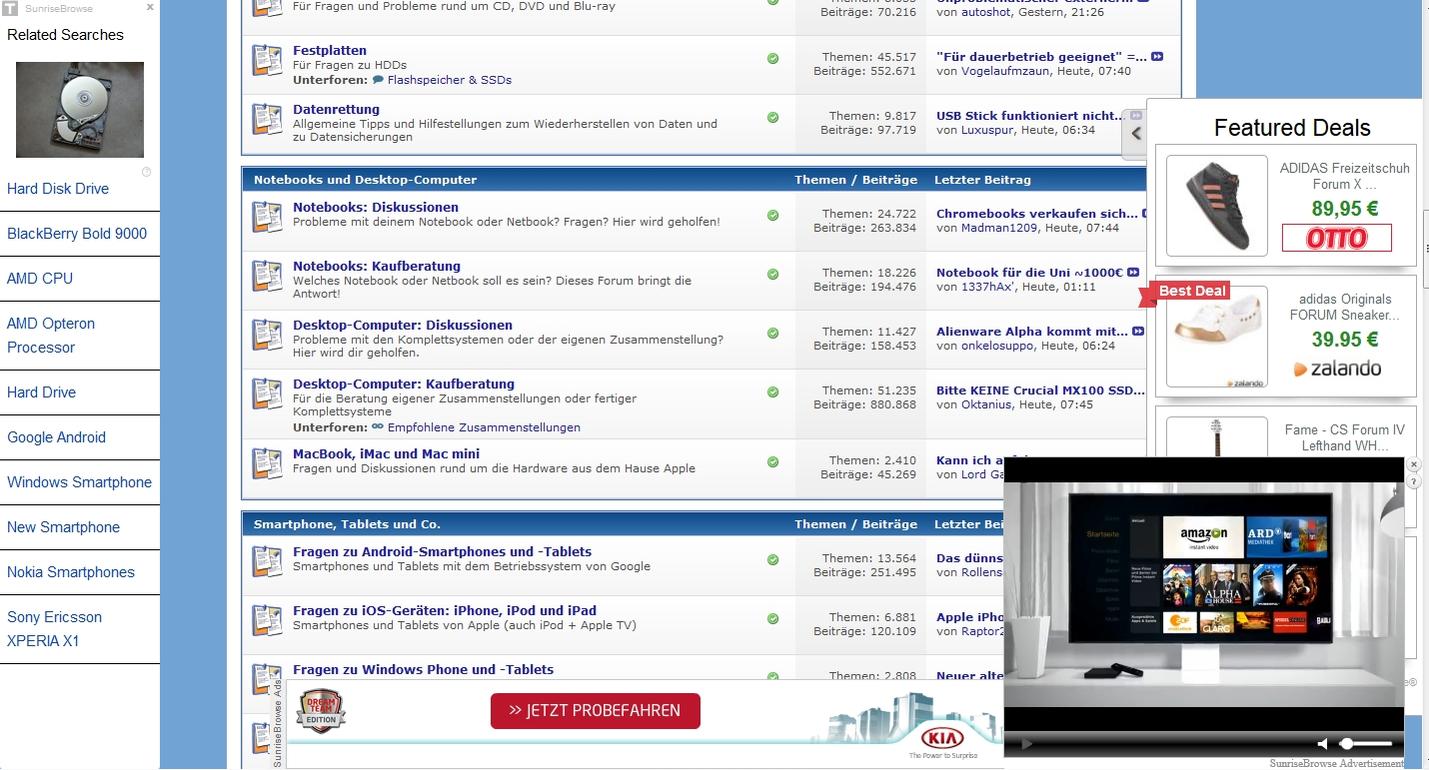Image resolution: width=1429 pixels, height=770 pixels.
Task: Open the Empfohlene Zusammenstellungen subforum
Action: click(x=484, y=428)
